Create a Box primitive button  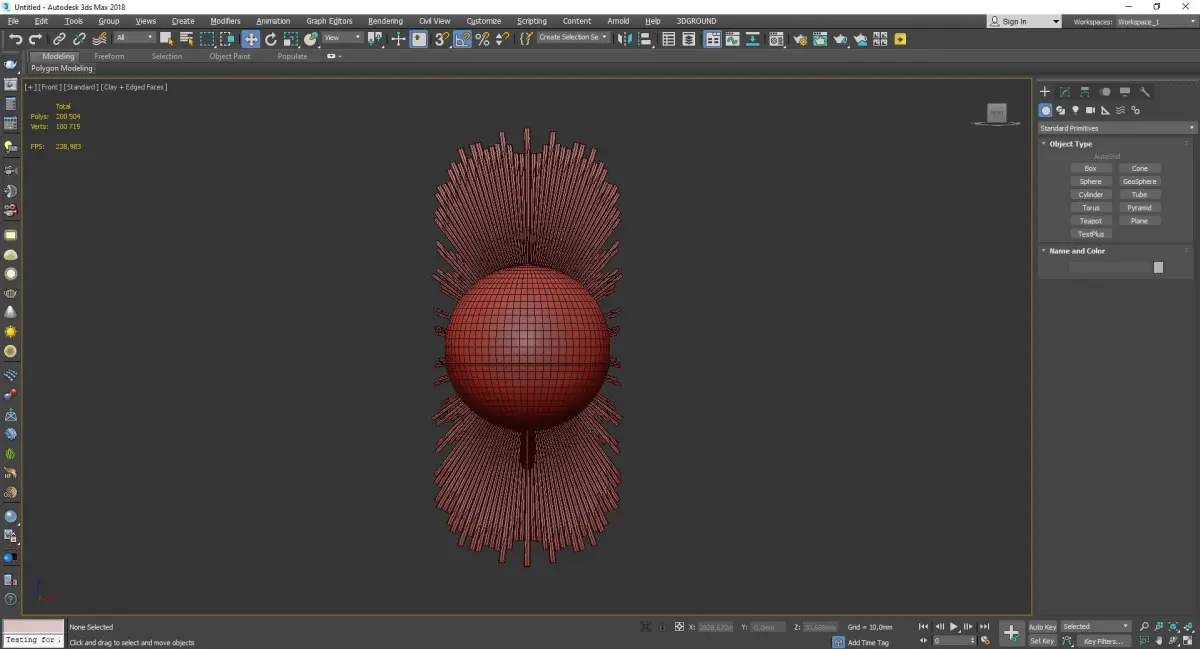[1090, 168]
